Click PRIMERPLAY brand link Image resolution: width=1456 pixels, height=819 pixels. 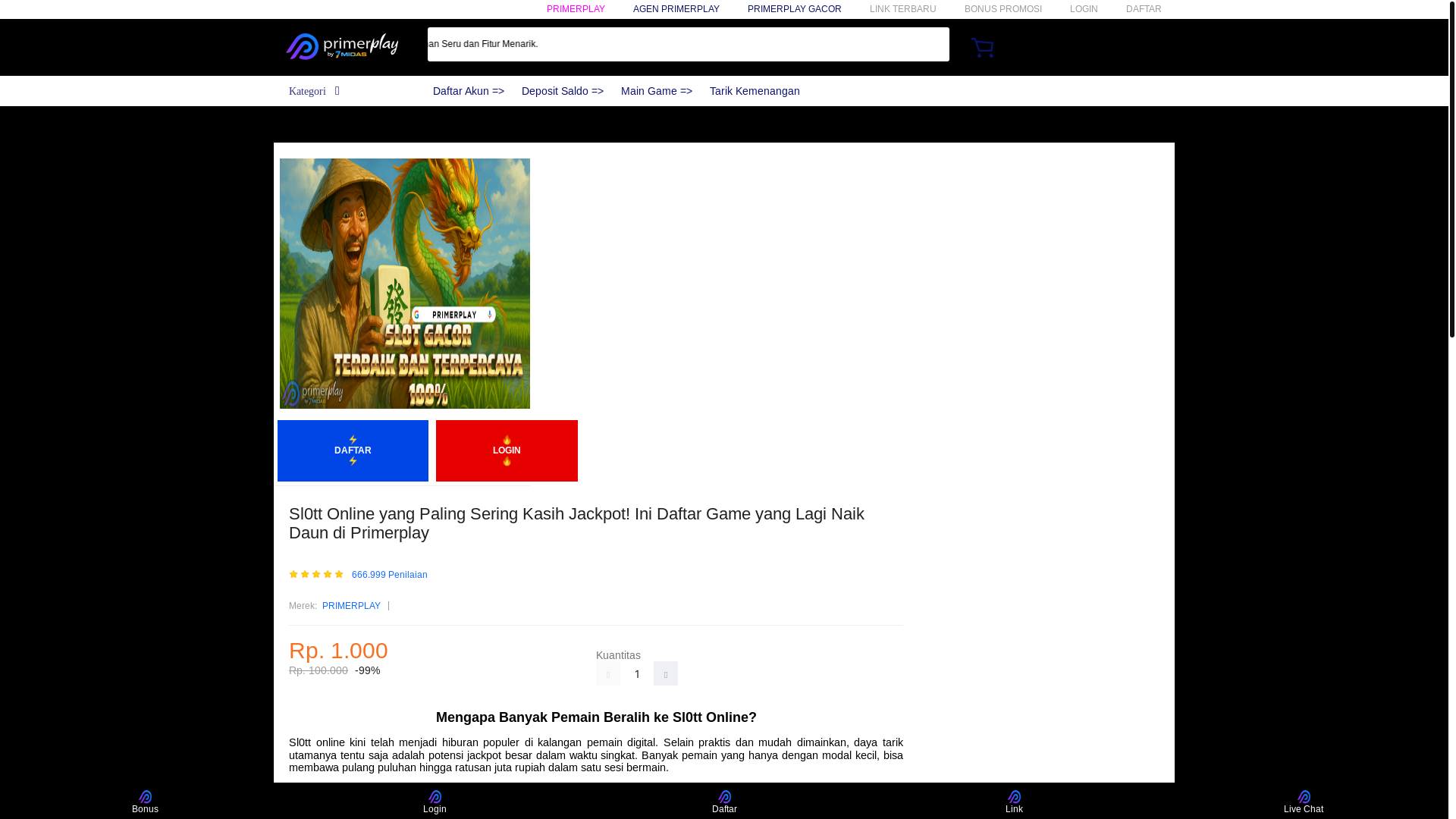tap(351, 606)
